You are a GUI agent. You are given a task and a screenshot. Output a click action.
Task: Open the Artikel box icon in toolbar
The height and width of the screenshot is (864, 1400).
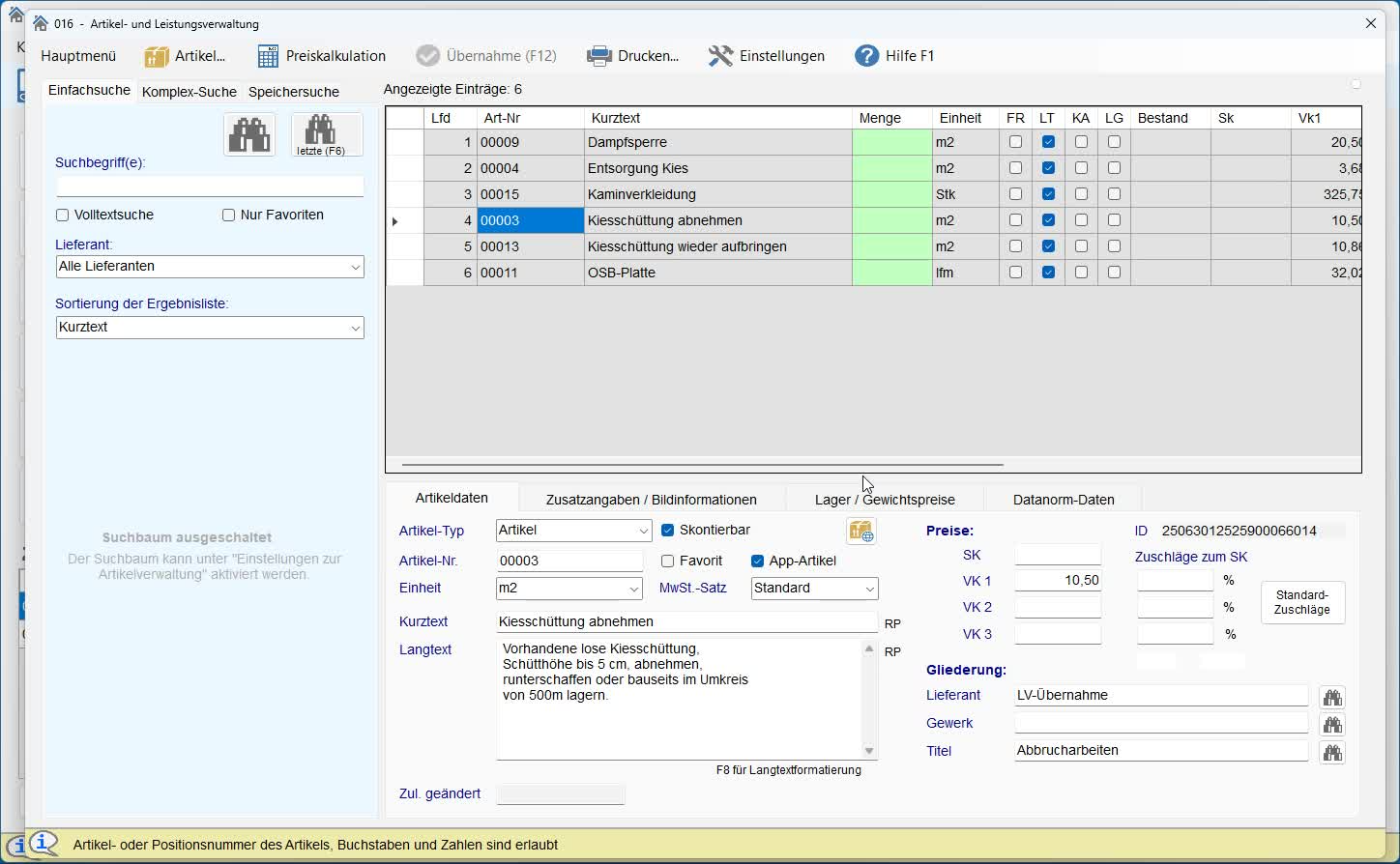[157, 56]
